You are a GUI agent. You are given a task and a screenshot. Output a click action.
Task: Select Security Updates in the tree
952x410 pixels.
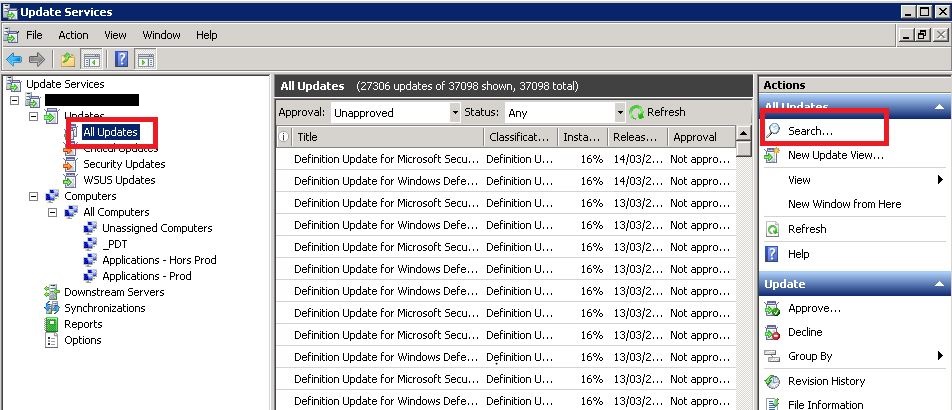point(124,164)
